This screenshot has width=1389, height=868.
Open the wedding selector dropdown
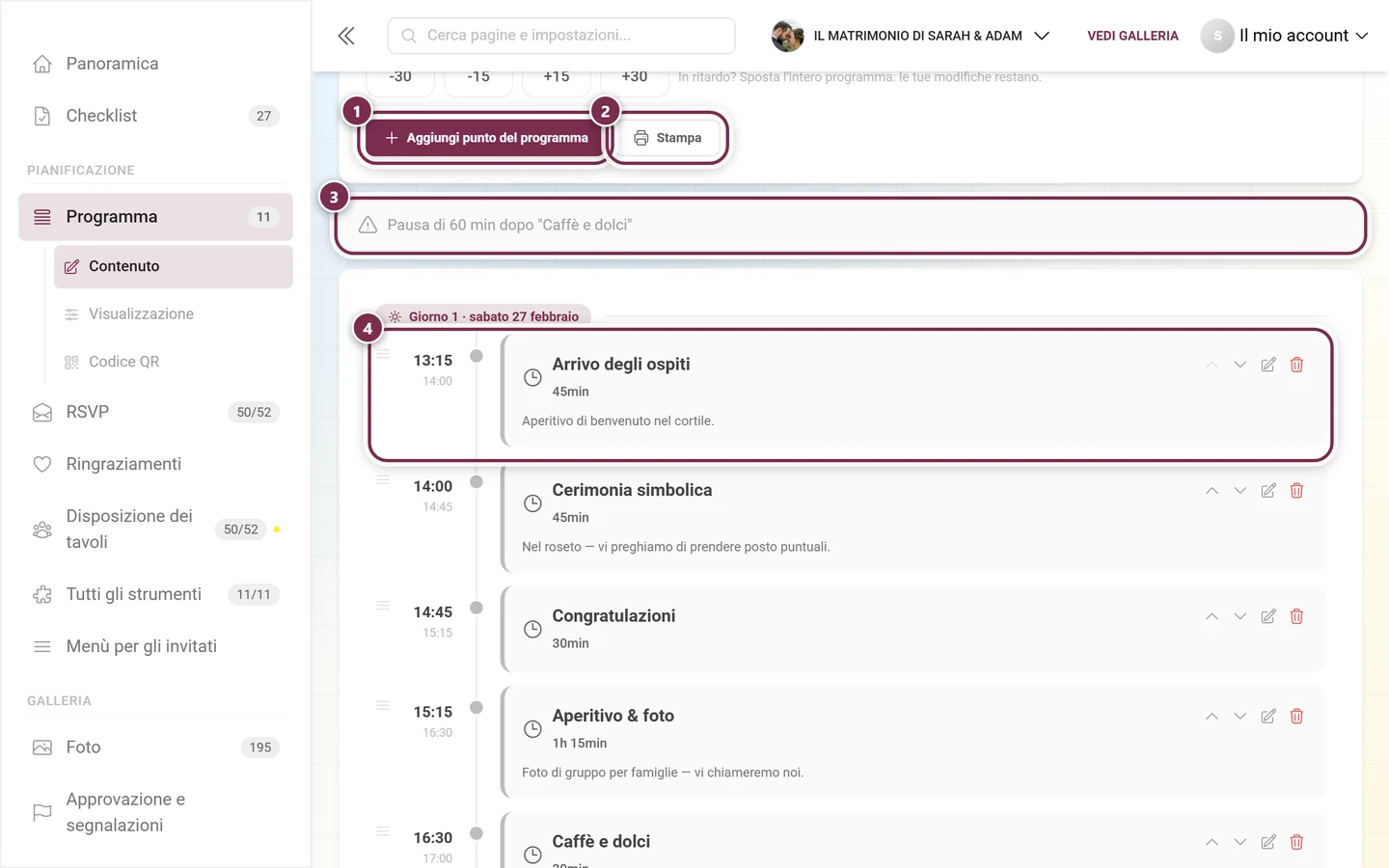pyautogui.click(x=911, y=36)
